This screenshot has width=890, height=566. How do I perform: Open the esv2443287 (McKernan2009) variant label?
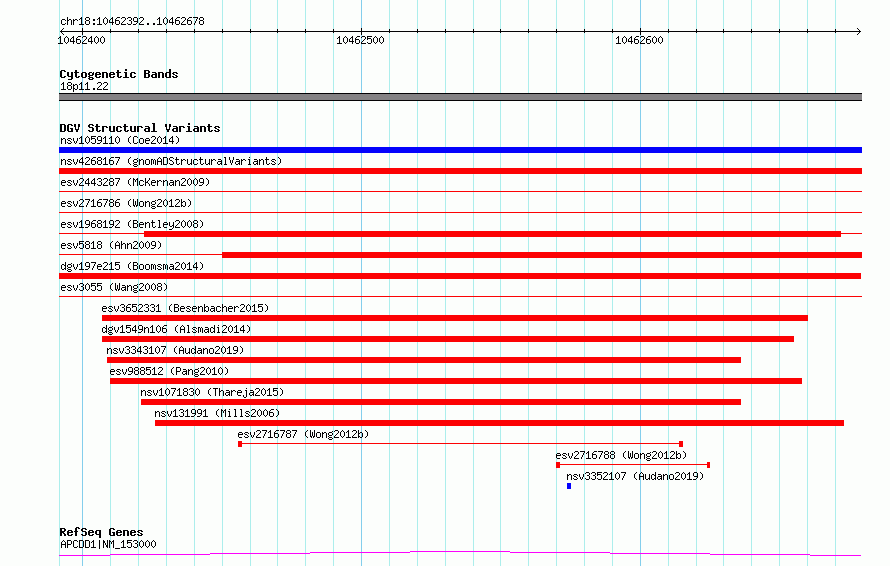point(135,182)
